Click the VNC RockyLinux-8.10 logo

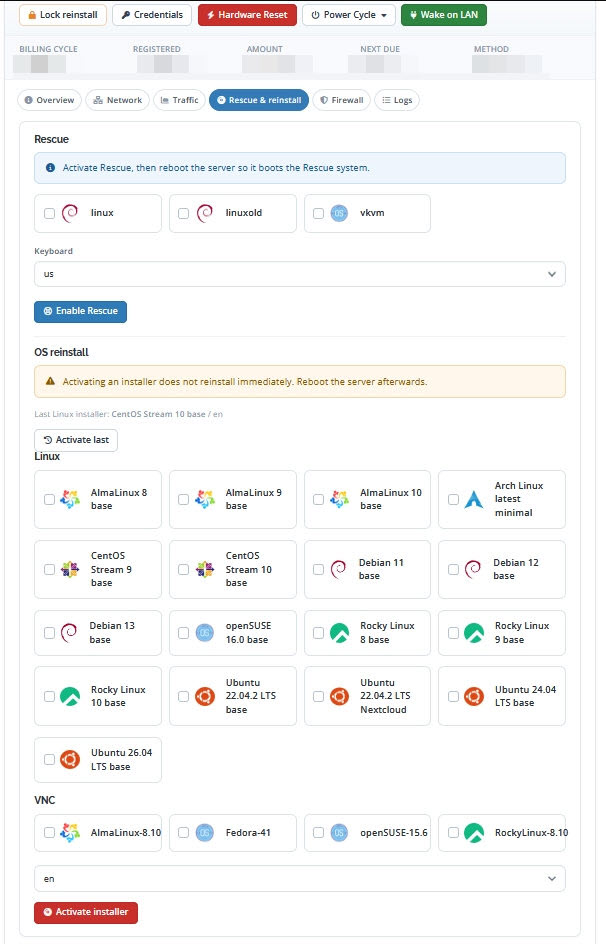click(474, 833)
